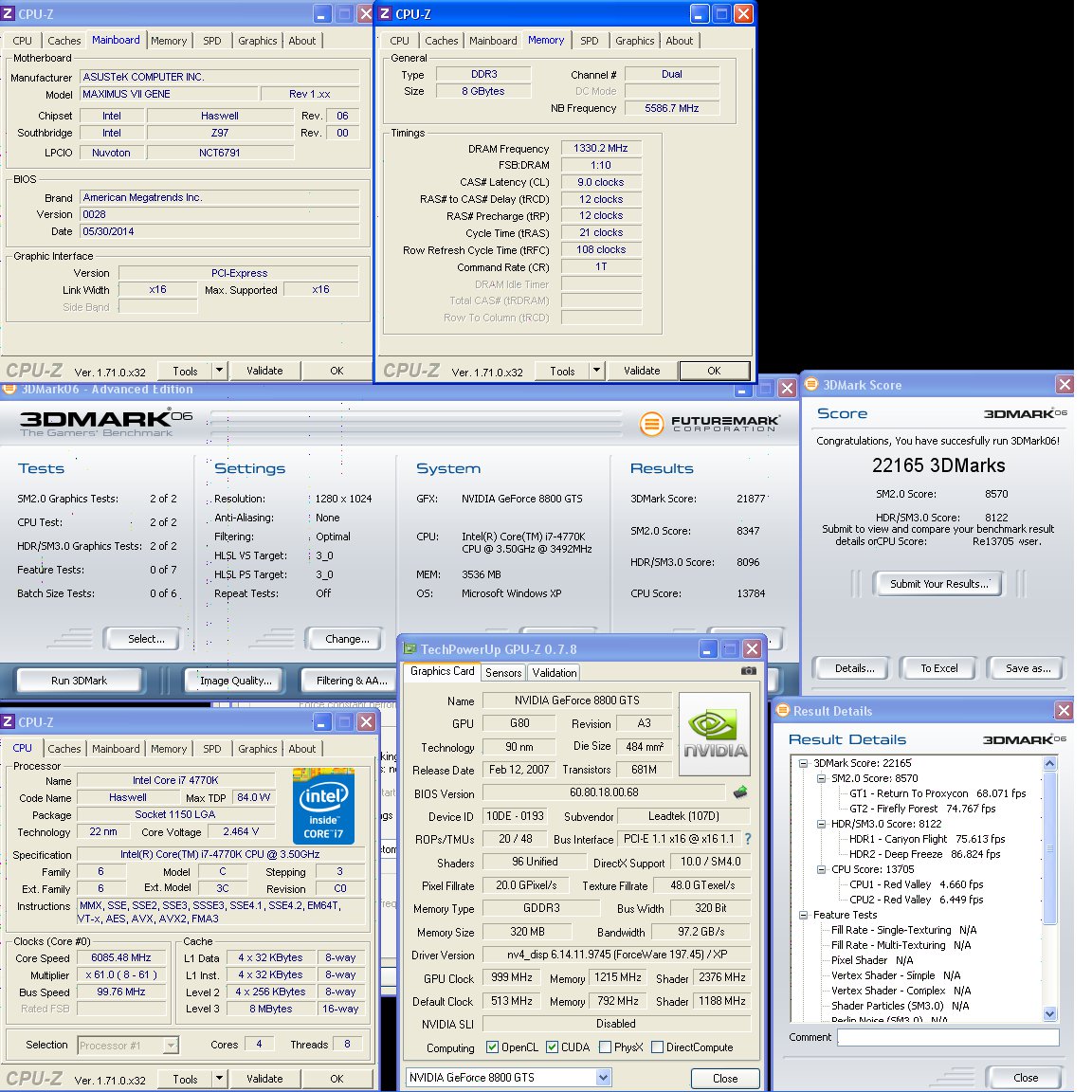Open the NVIDIA GeForce 8800 GTS card dropdown

pos(604,1078)
